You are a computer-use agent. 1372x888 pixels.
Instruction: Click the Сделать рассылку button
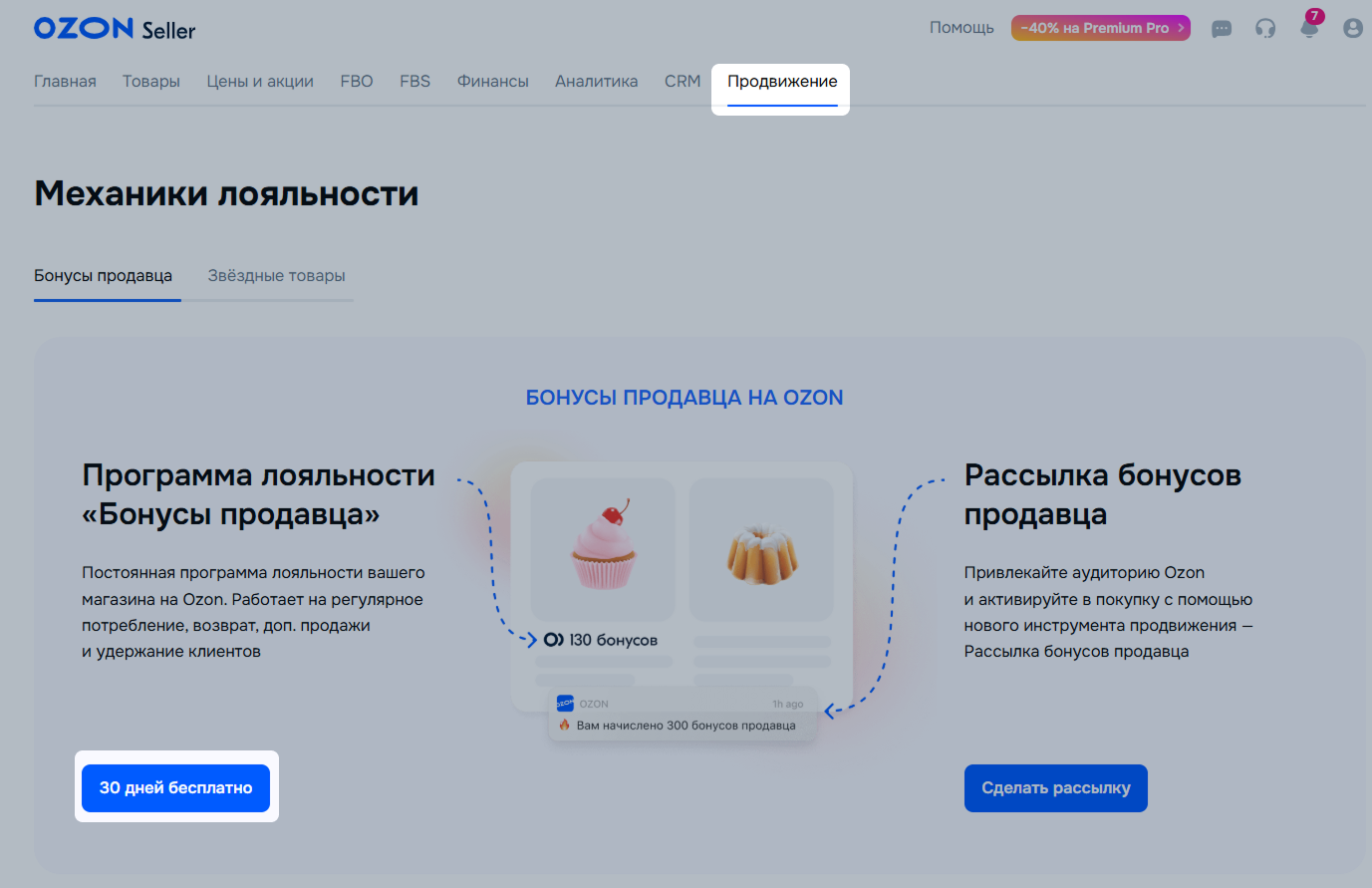(x=1056, y=788)
